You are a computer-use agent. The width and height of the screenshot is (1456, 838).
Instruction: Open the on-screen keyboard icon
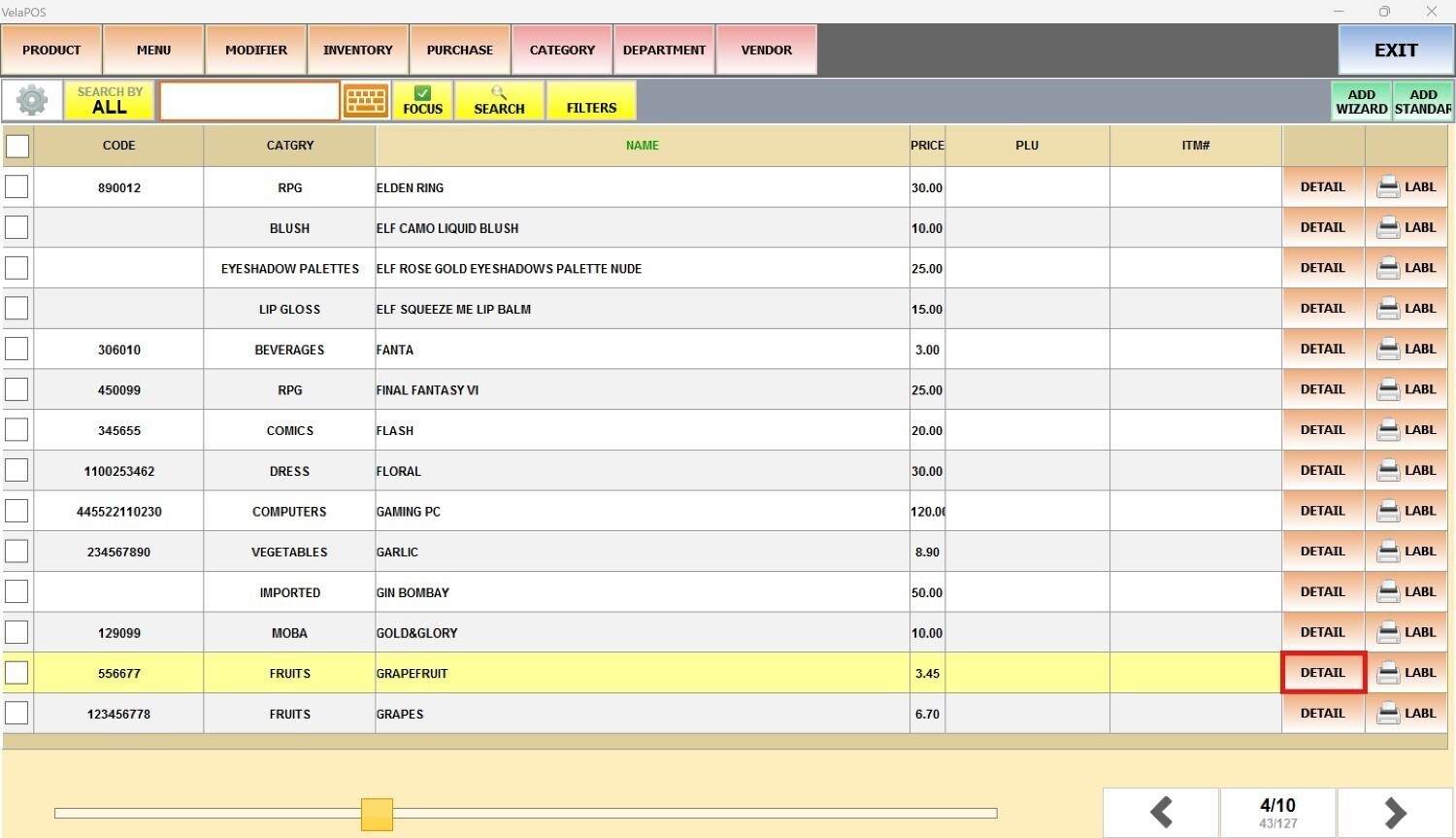(366, 100)
